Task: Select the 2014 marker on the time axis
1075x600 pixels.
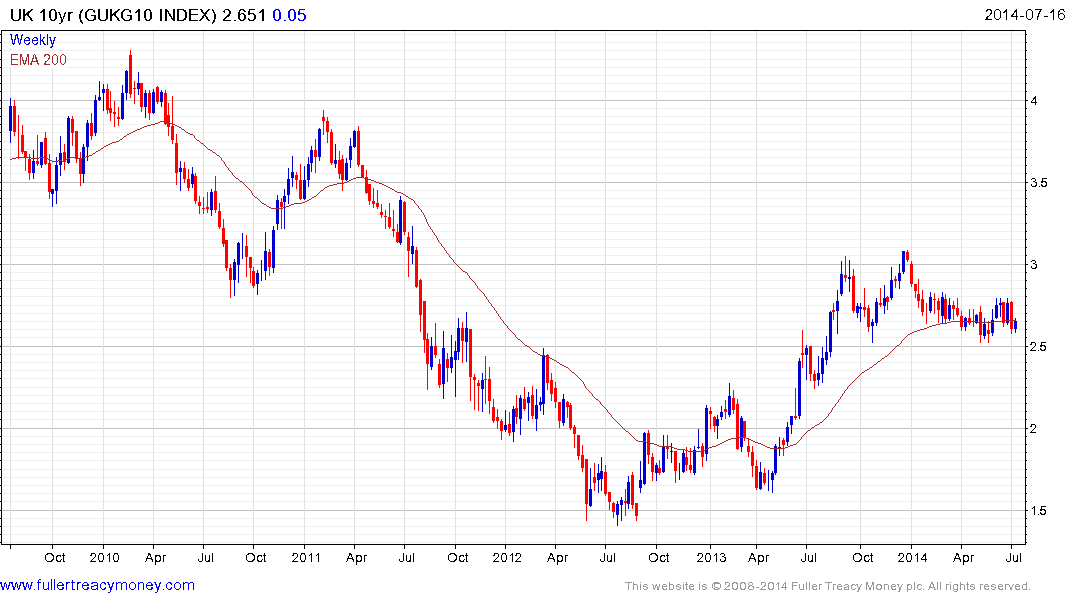Action: 913,557
